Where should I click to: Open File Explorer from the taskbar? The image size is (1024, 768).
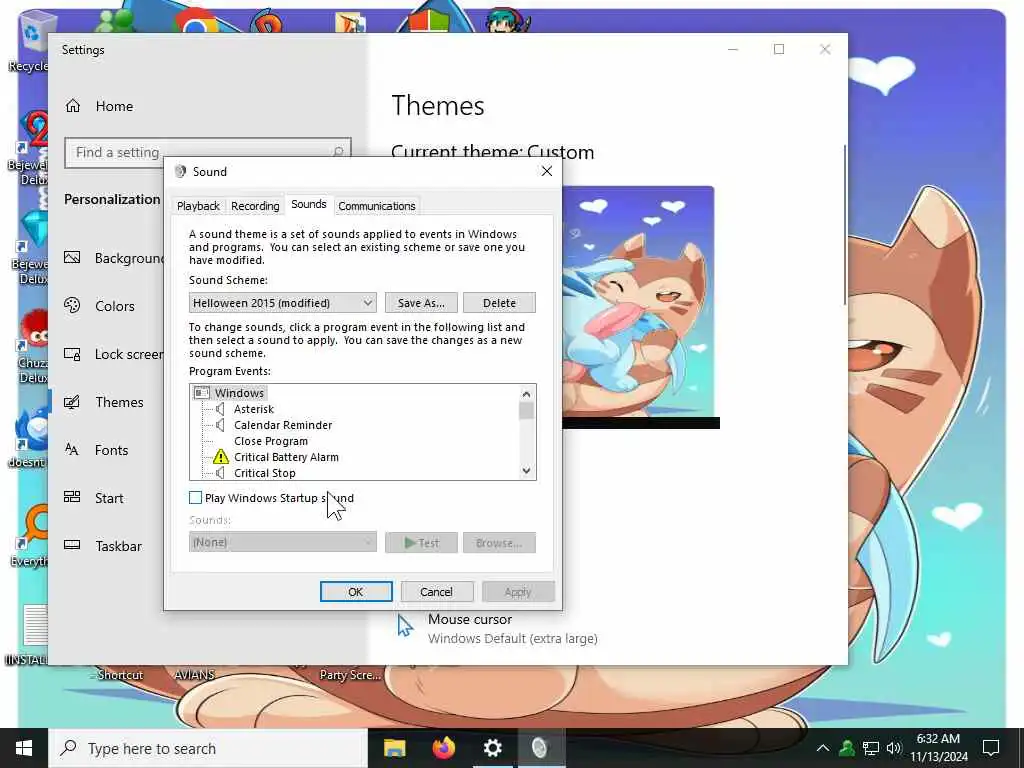pos(394,748)
